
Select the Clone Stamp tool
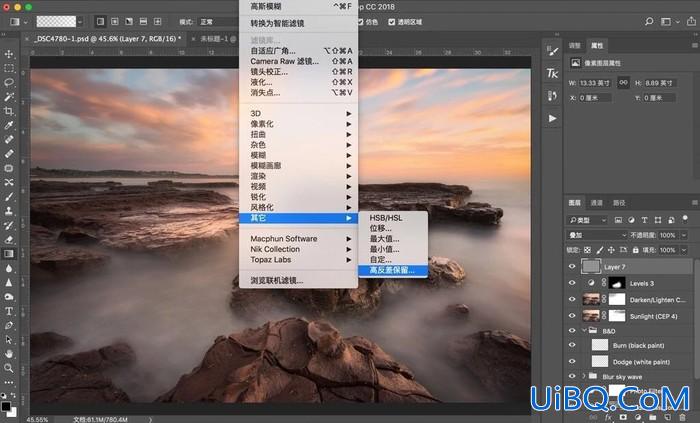point(8,211)
